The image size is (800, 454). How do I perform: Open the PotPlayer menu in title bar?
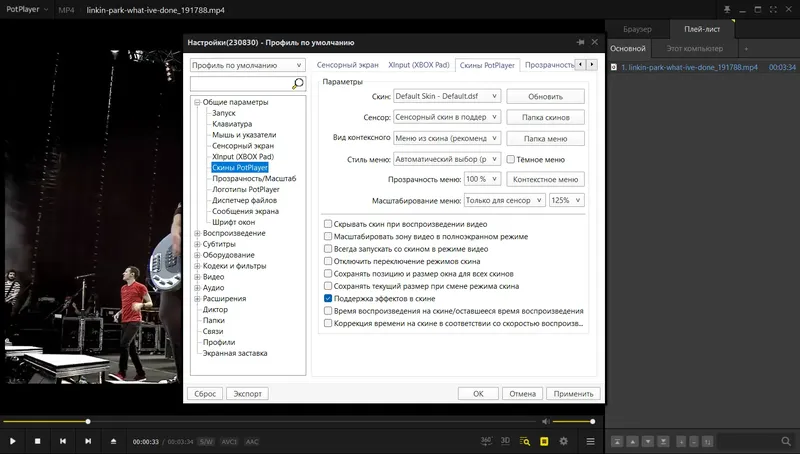[x=27, y=10]
